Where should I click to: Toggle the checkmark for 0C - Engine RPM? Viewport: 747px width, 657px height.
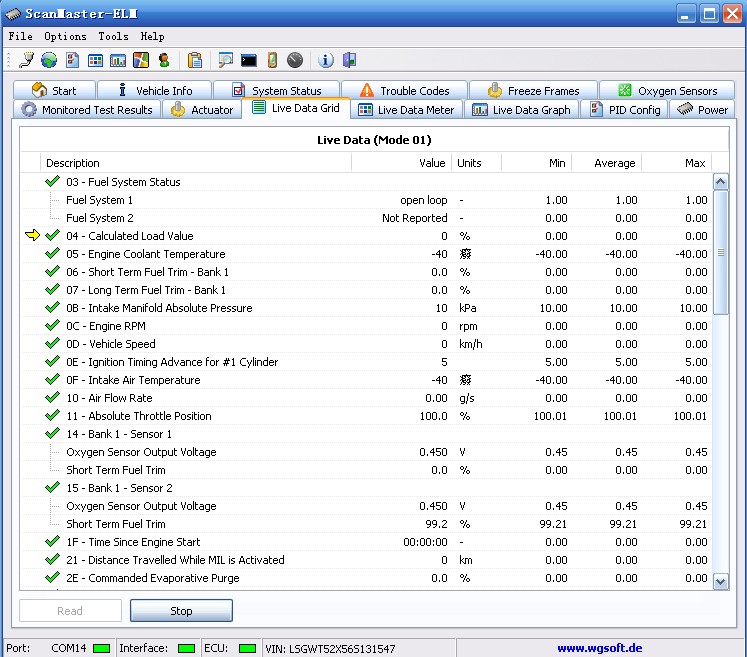pyautogui.click(x=52, y=325)
